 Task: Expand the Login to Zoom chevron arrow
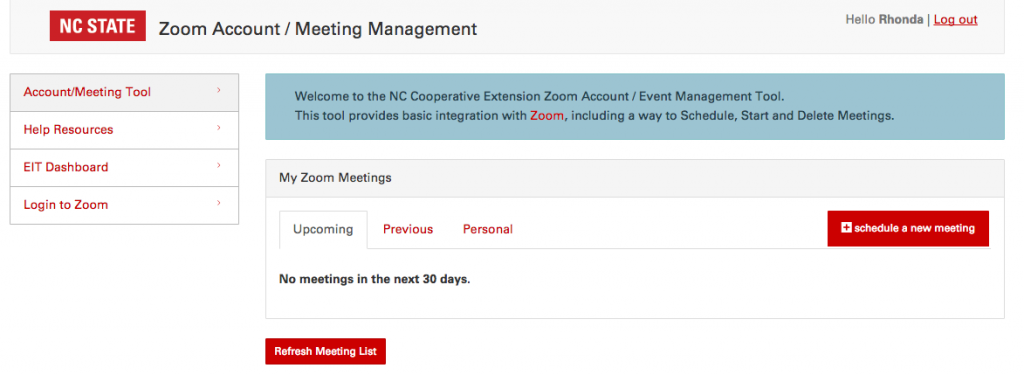pos(219,203)
